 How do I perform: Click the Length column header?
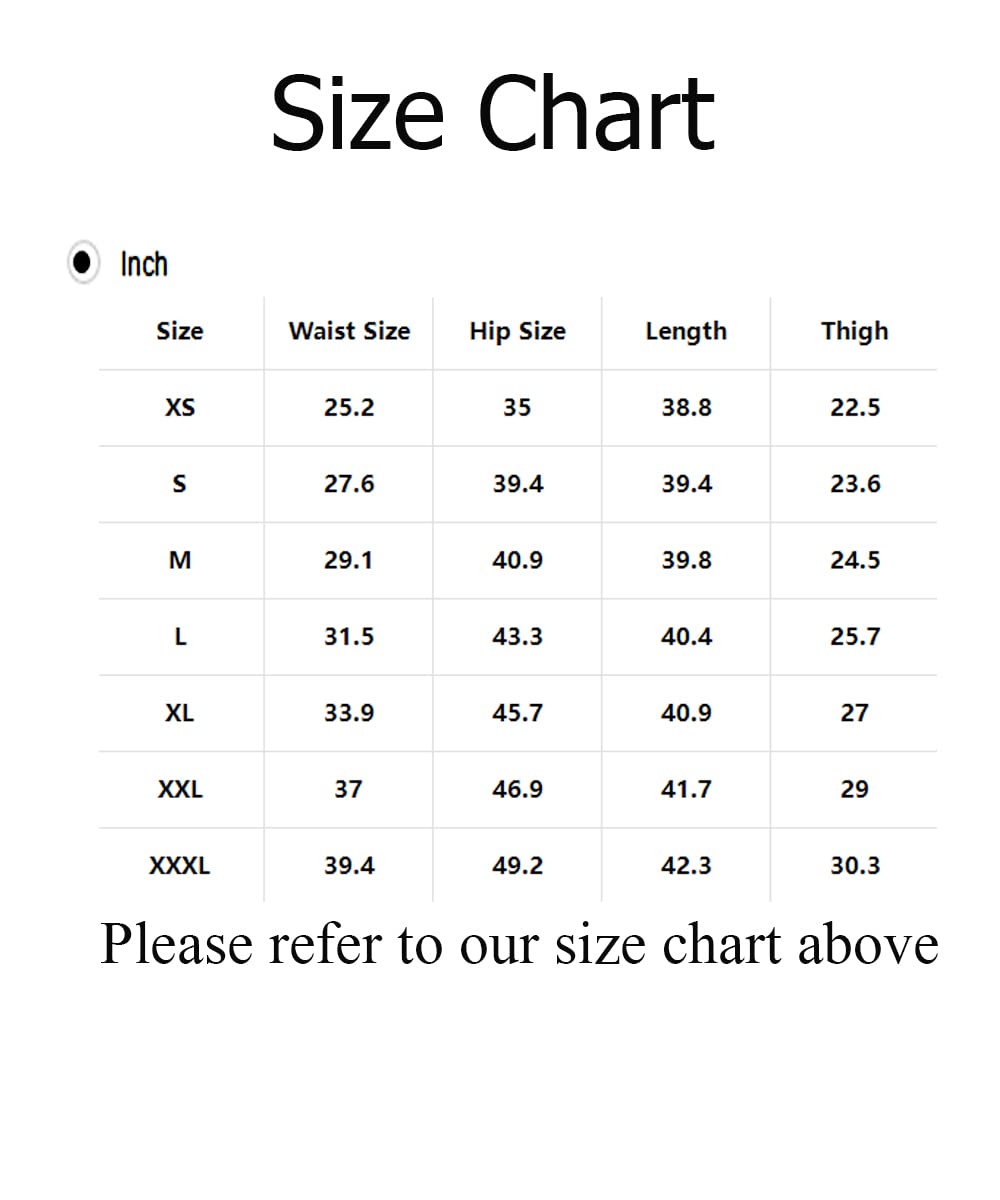pyautogui.click(x=686, y=331)
